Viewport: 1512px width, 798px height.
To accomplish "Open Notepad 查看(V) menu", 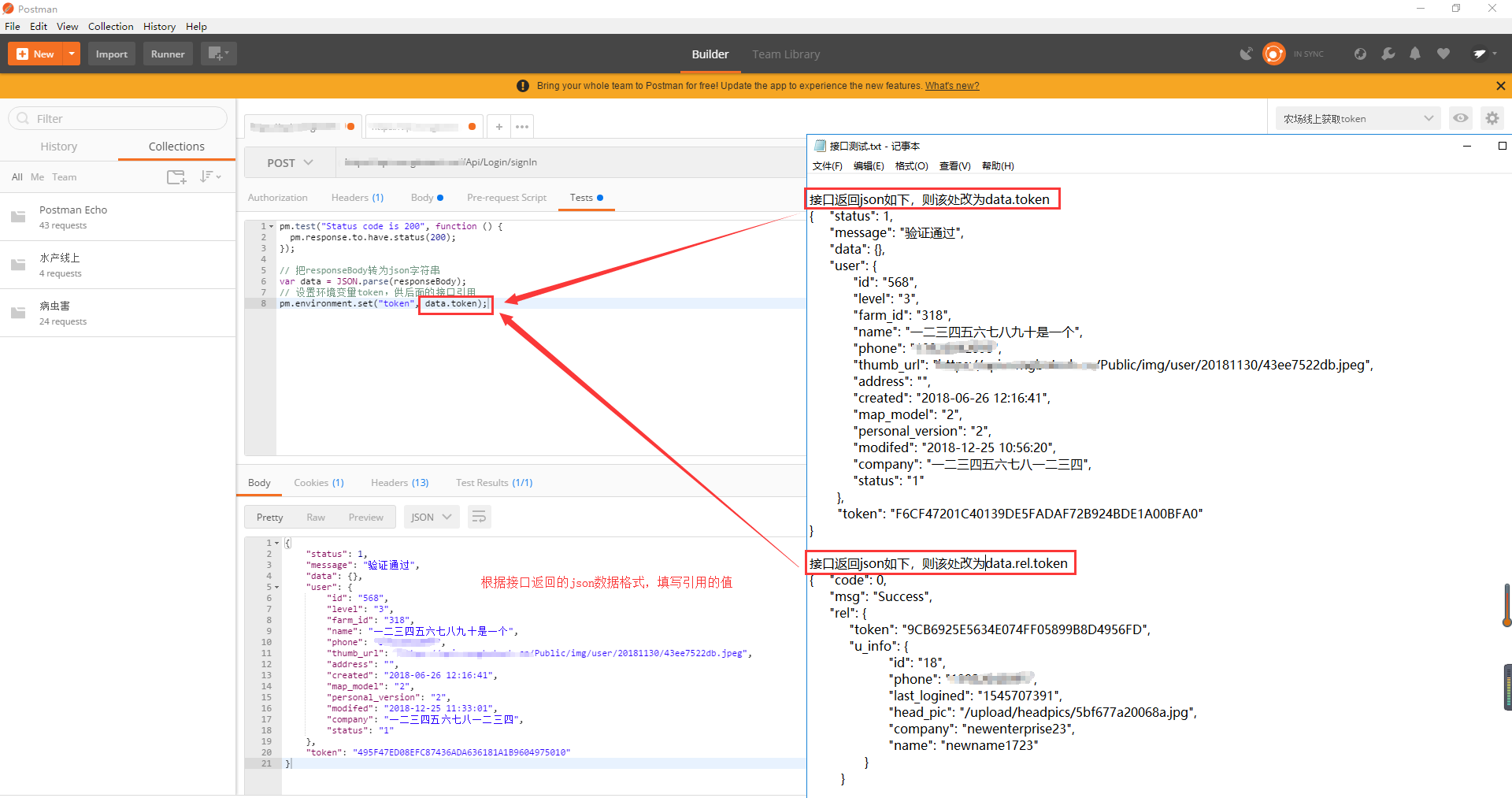I will coord(954,166).
